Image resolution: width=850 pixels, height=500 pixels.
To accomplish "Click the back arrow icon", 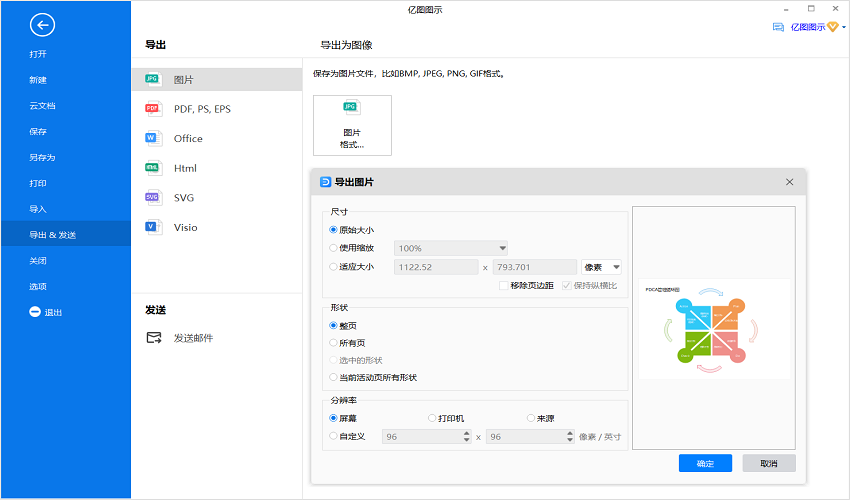I will [x=42, y=25].
